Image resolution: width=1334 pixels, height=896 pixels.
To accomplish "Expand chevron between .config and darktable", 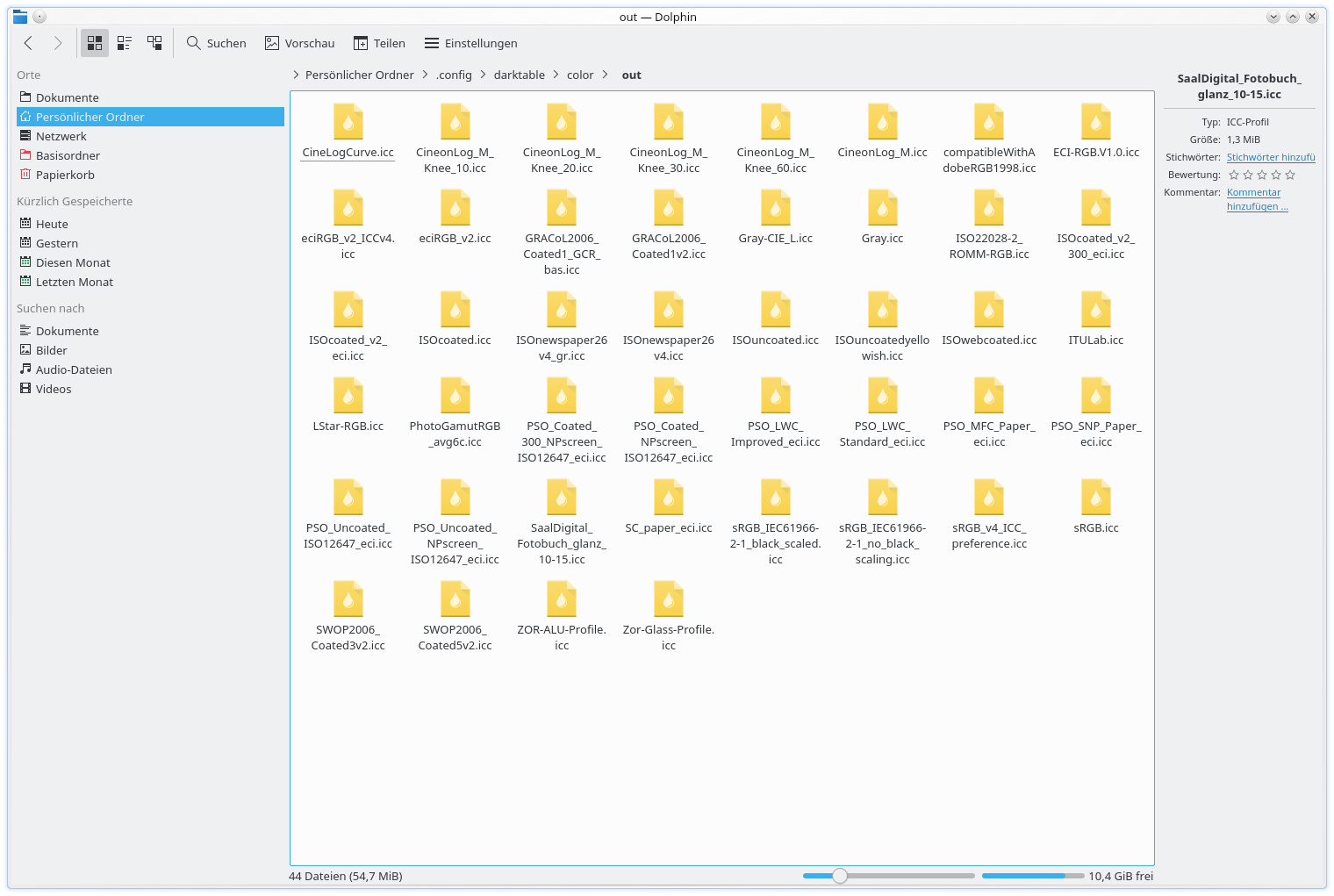I will click(x=483, y=75).
